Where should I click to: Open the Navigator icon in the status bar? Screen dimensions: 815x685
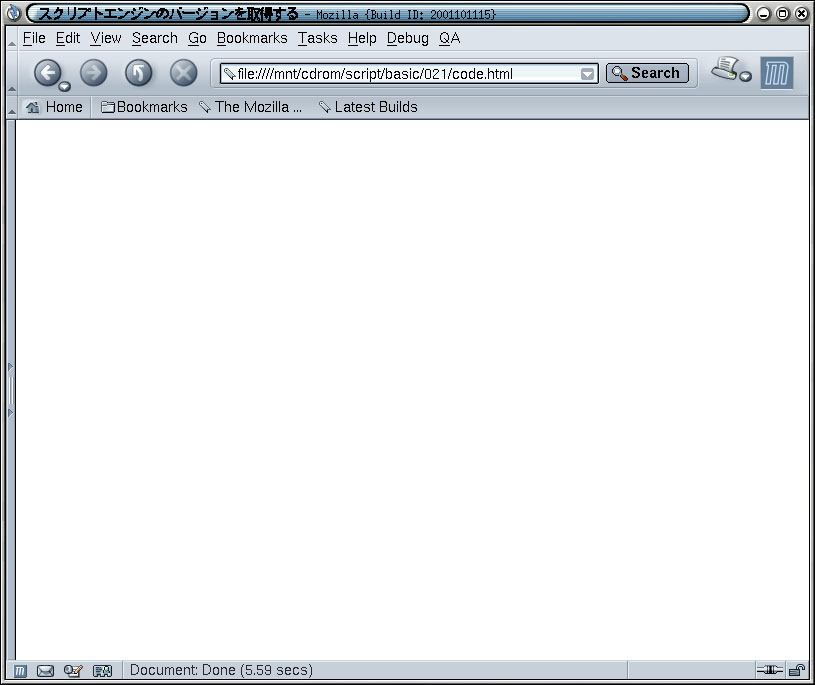pos(20,671)
